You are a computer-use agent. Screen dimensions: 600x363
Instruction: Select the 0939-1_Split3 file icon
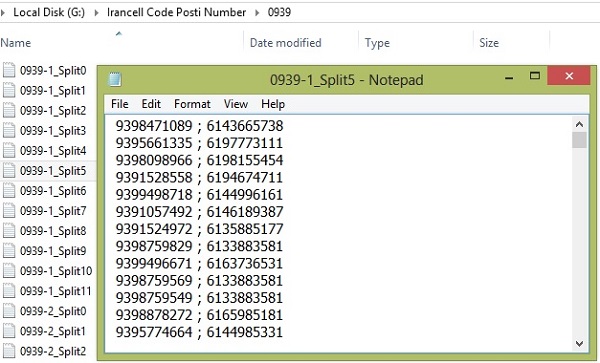pos(9,130)
